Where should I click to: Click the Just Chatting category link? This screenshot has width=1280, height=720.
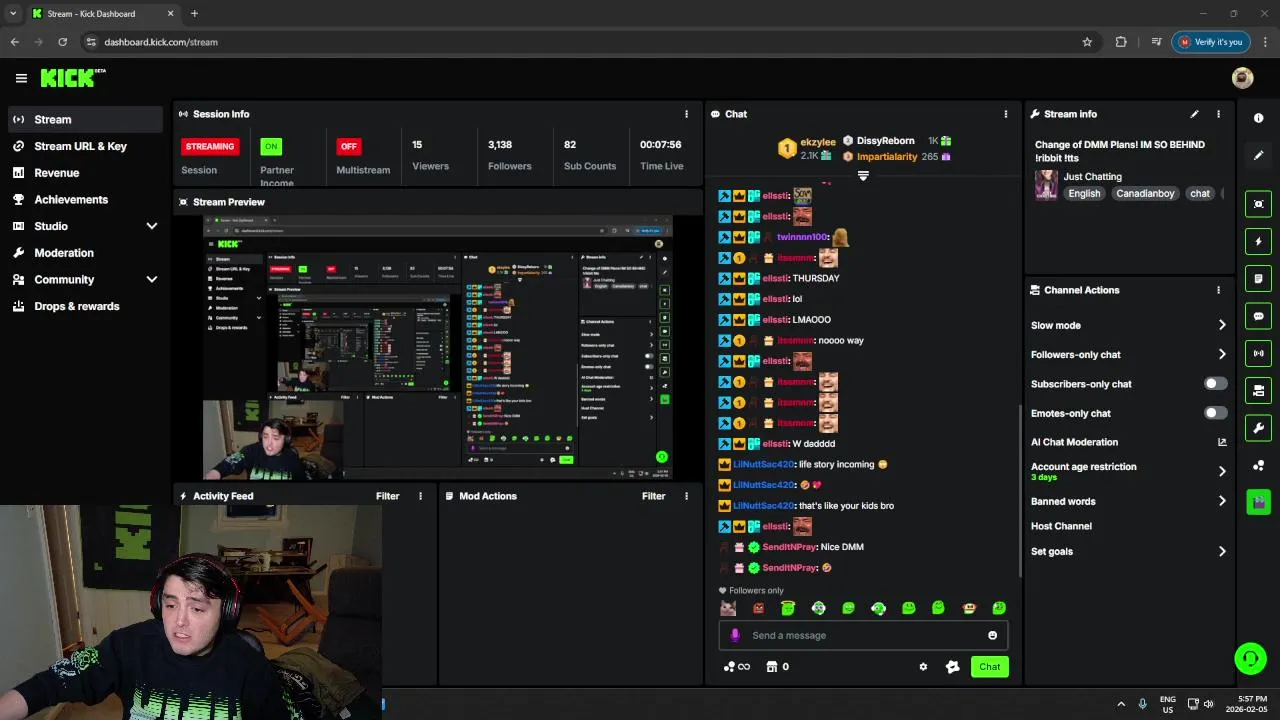1092,177
